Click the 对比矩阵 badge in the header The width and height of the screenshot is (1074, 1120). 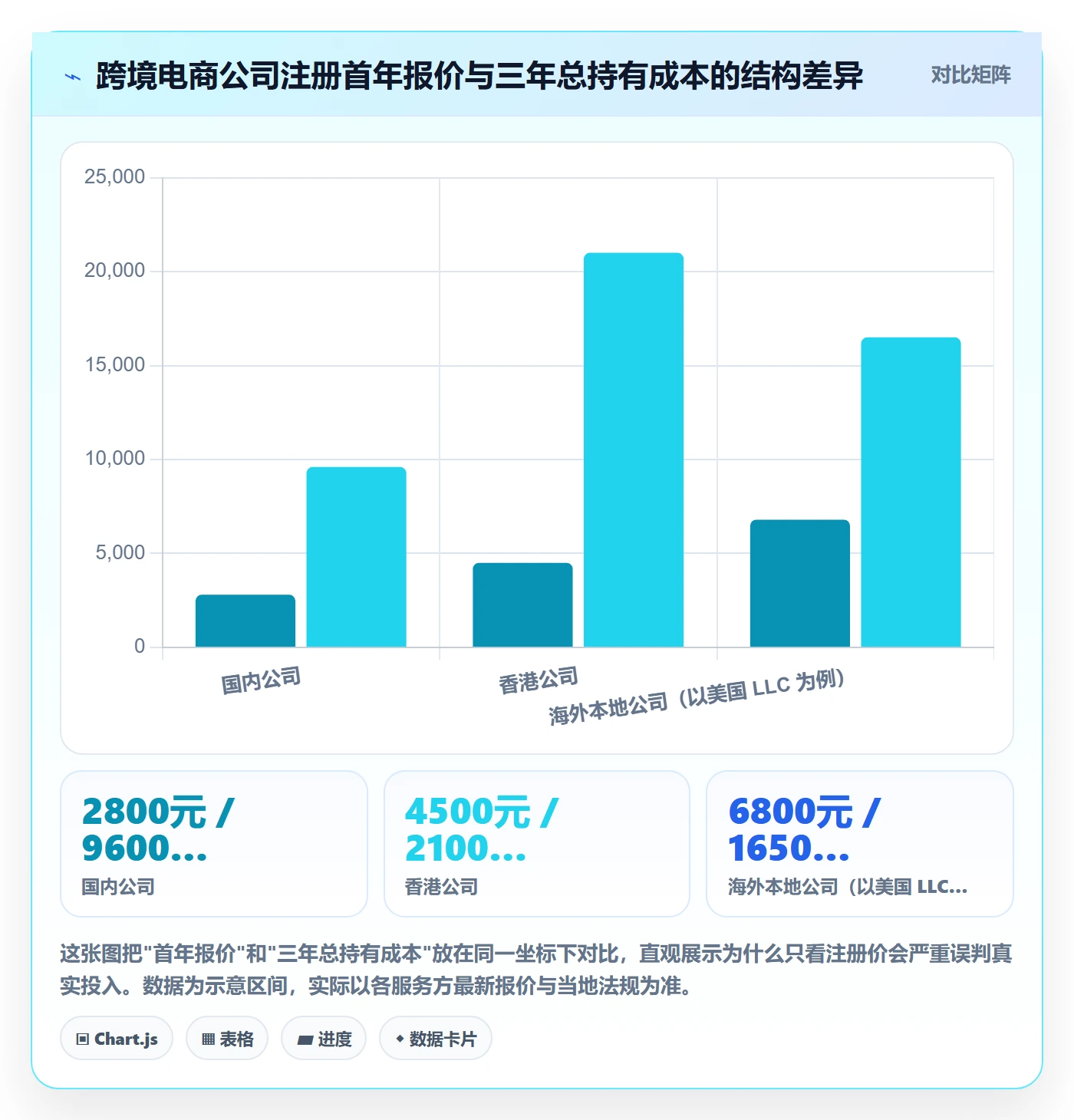[970, 75]
